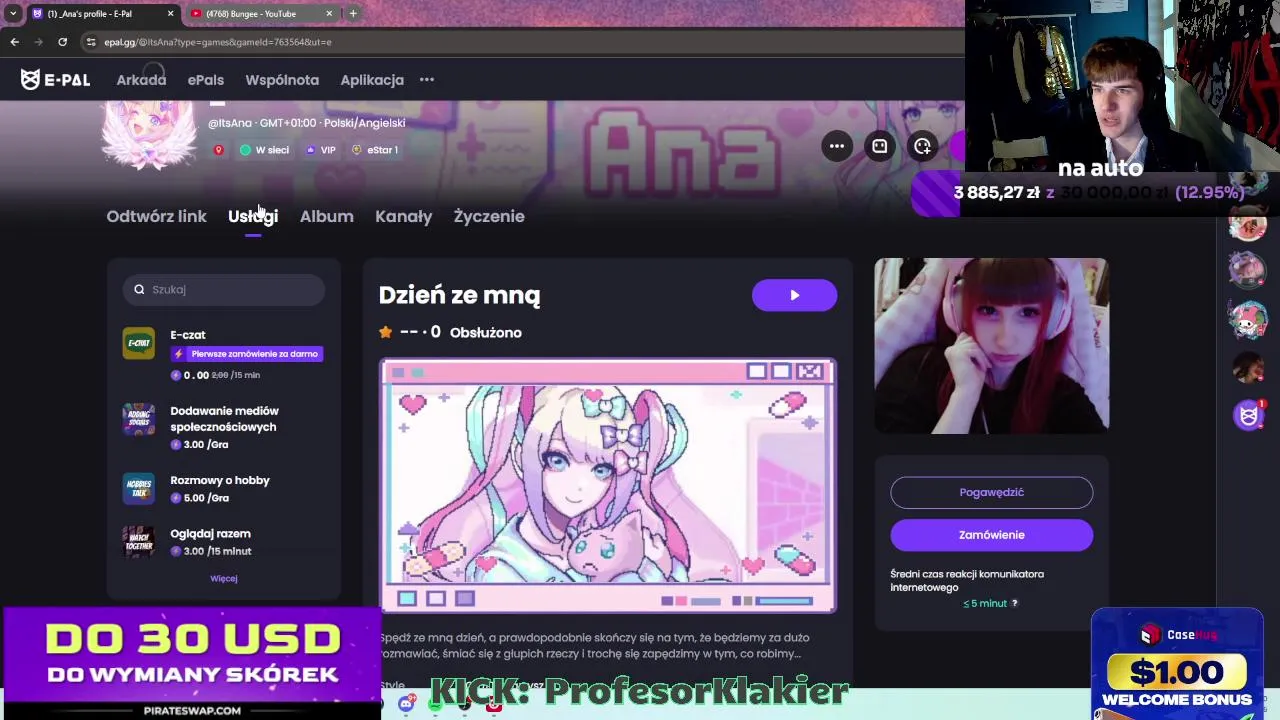Open the red-haired girl profile photo

click(x=991, y=345)
